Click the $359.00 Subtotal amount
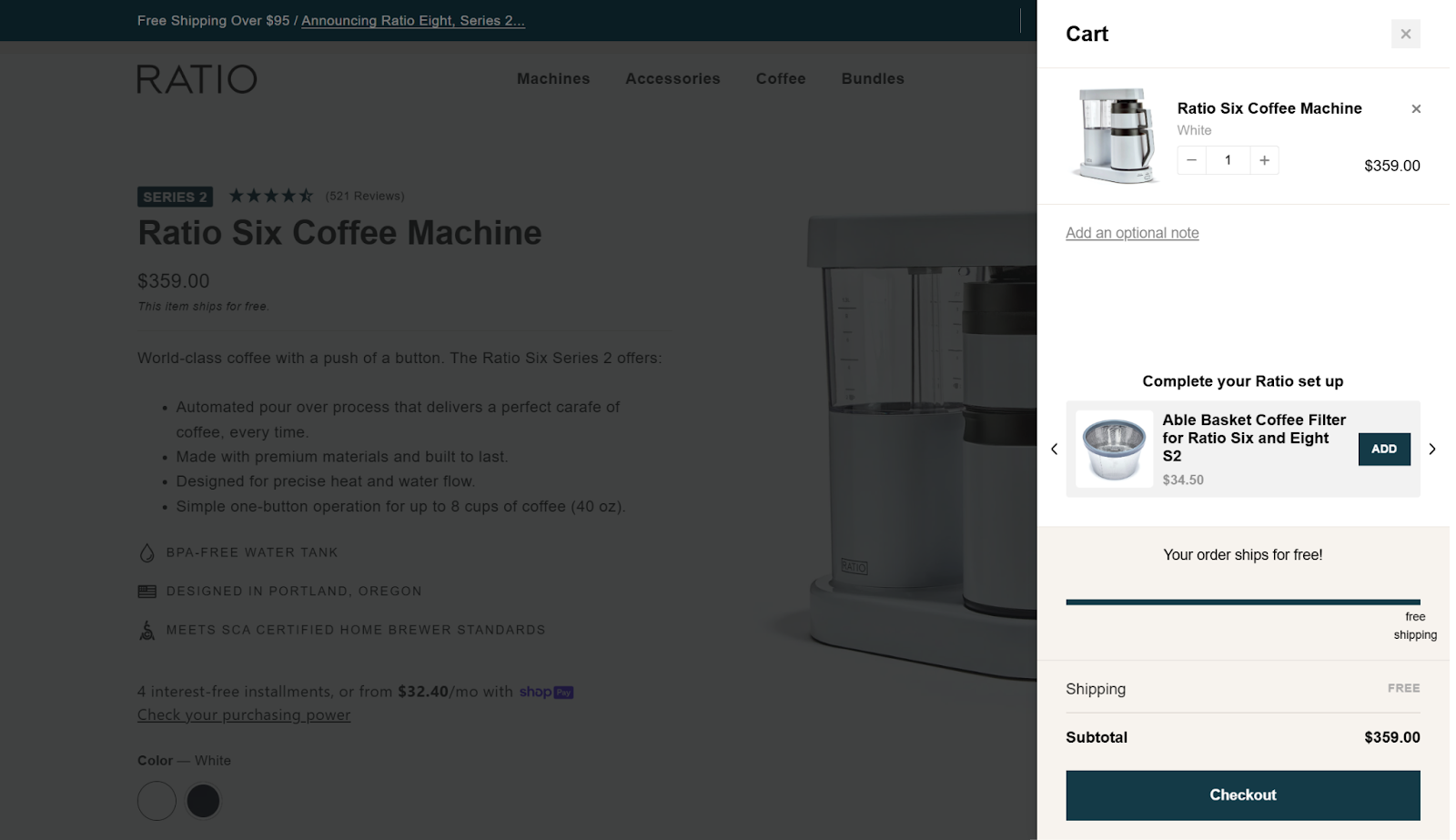 1391,737
